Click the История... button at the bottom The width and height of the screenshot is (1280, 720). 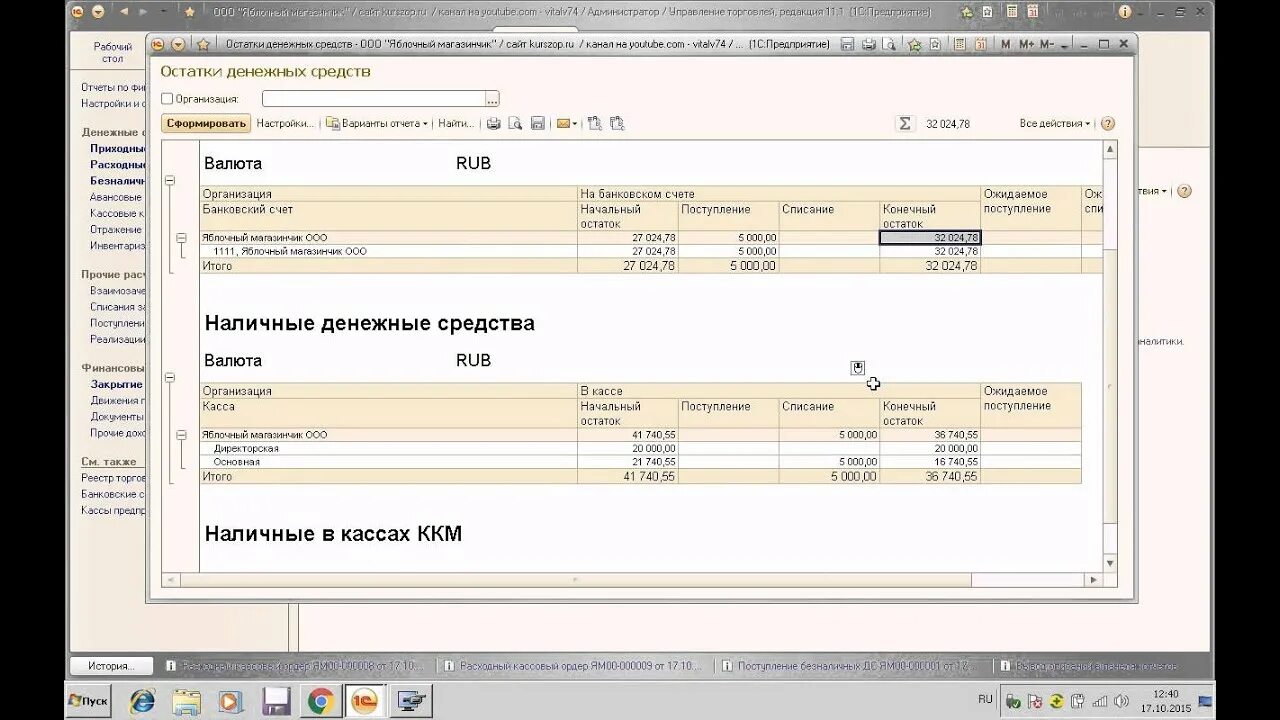111,666
